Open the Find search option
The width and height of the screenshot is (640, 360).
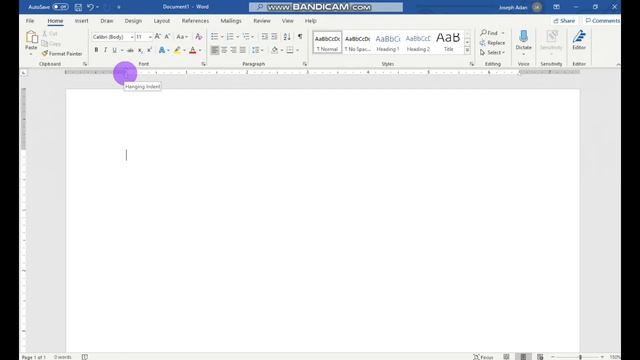(489, 33)
